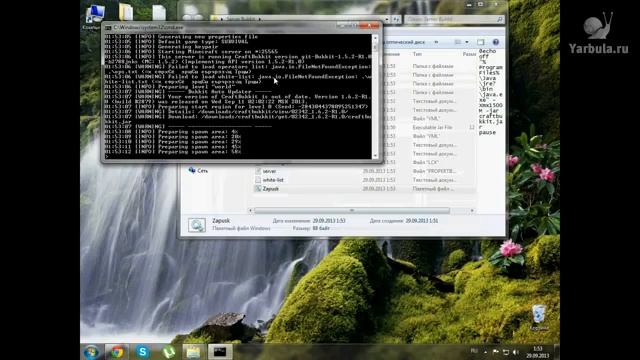Show hidden tray icons arrow
The height and width of the screenshot is (360, 640).
coord(485,352)
